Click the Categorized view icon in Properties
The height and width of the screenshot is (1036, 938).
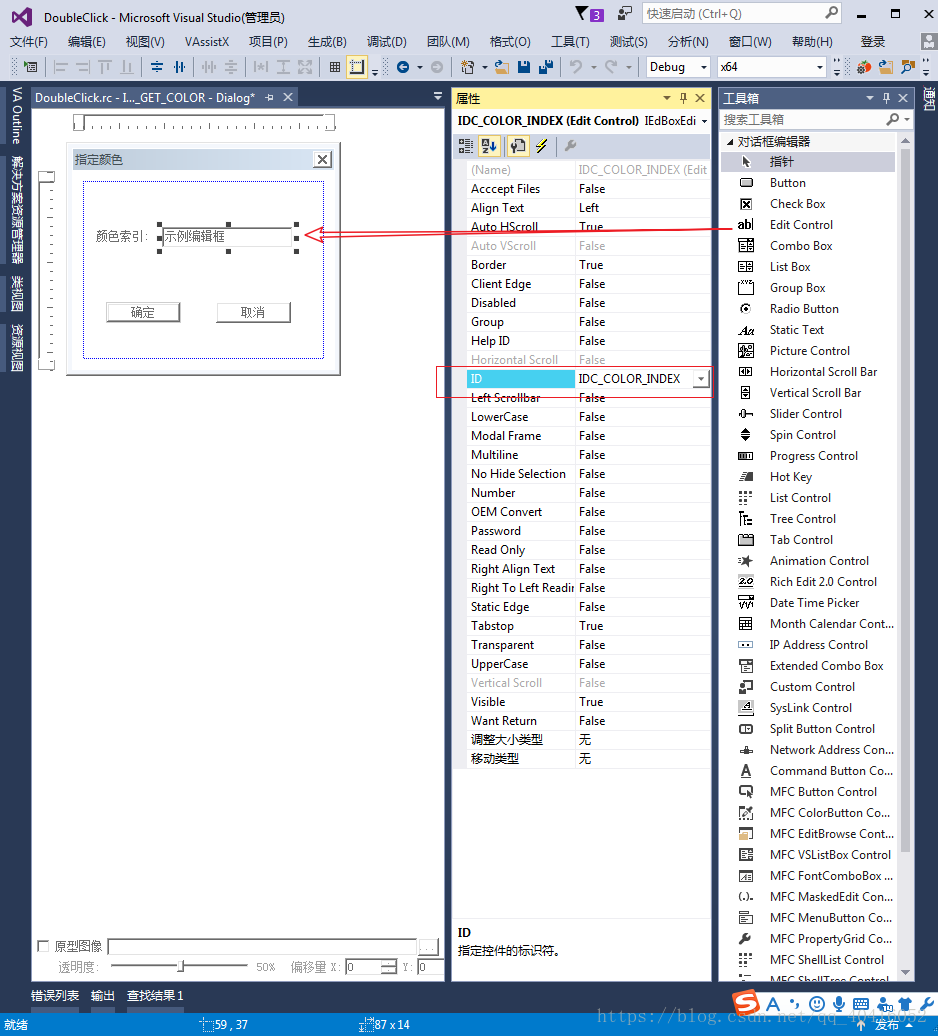click(x=466, y=146)
